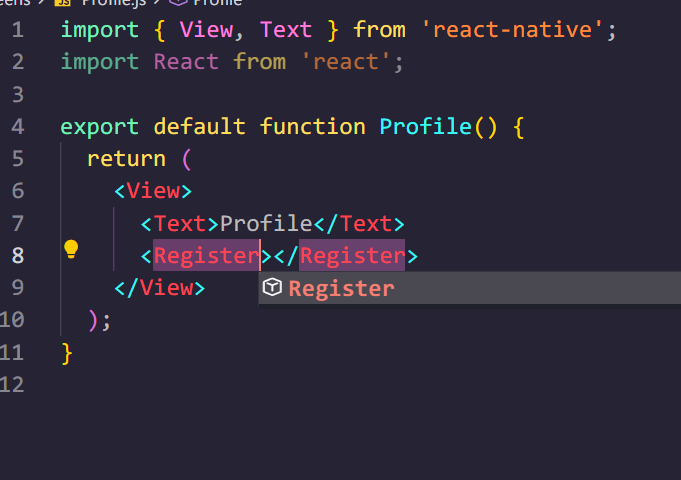This screenshot has width=681, height=480.
Task: Click the cube icon beside Register suggestion
Action: [x=272, y=288]
